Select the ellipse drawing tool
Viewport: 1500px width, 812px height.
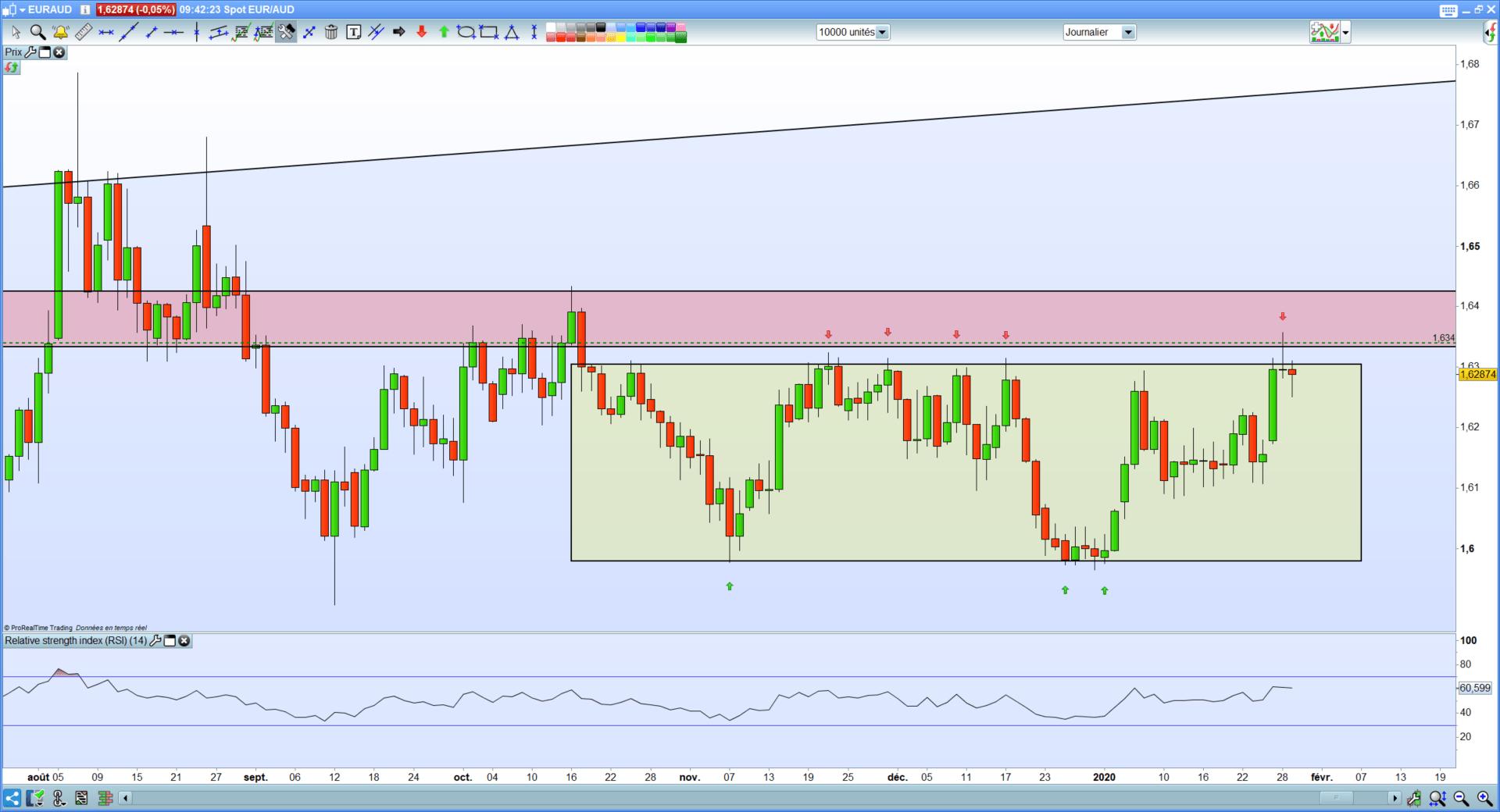tap(466, 32)
